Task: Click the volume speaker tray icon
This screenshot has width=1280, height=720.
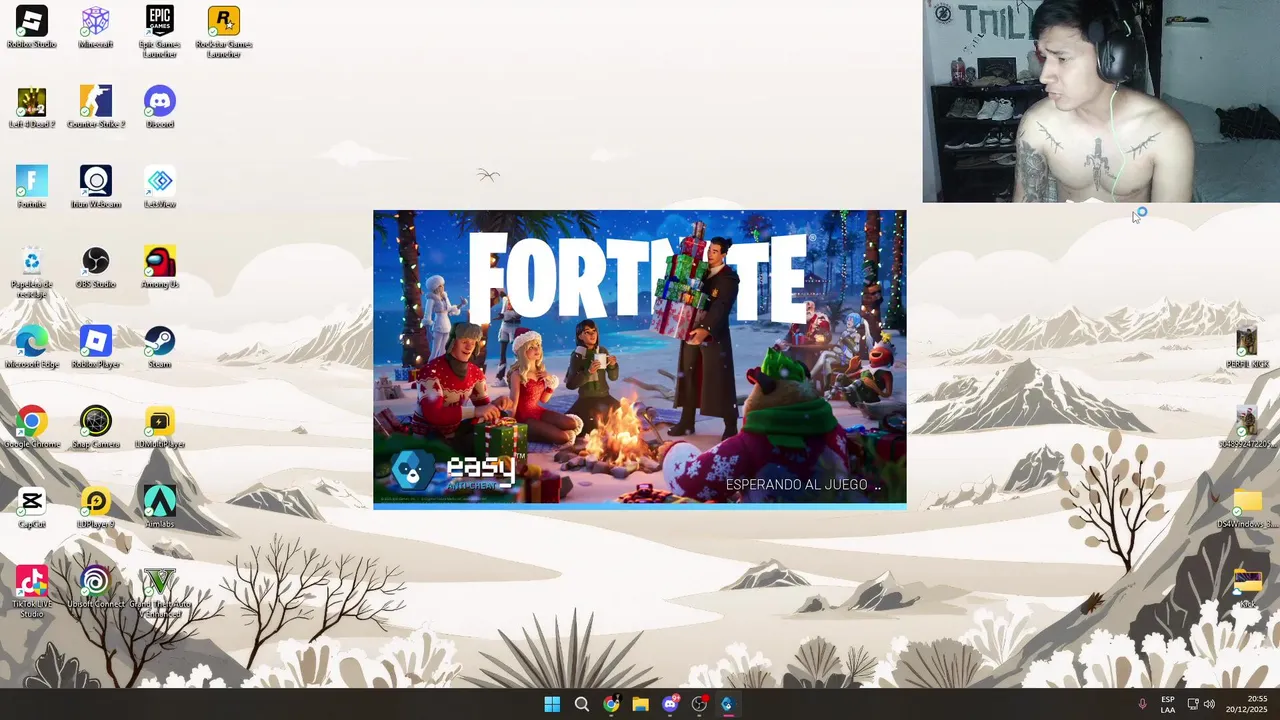Action: click(1209, 704)
